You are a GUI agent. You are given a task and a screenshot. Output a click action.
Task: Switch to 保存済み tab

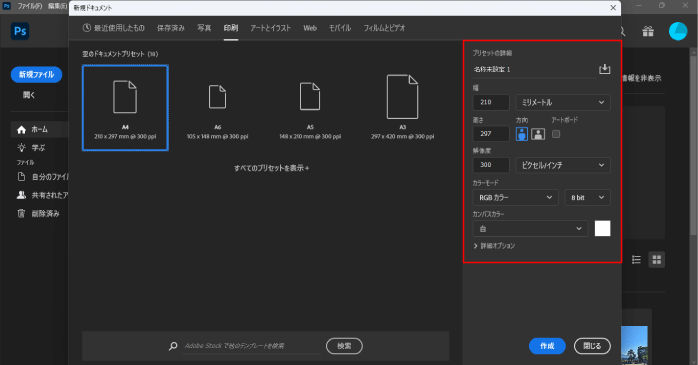tap(171, 28)
